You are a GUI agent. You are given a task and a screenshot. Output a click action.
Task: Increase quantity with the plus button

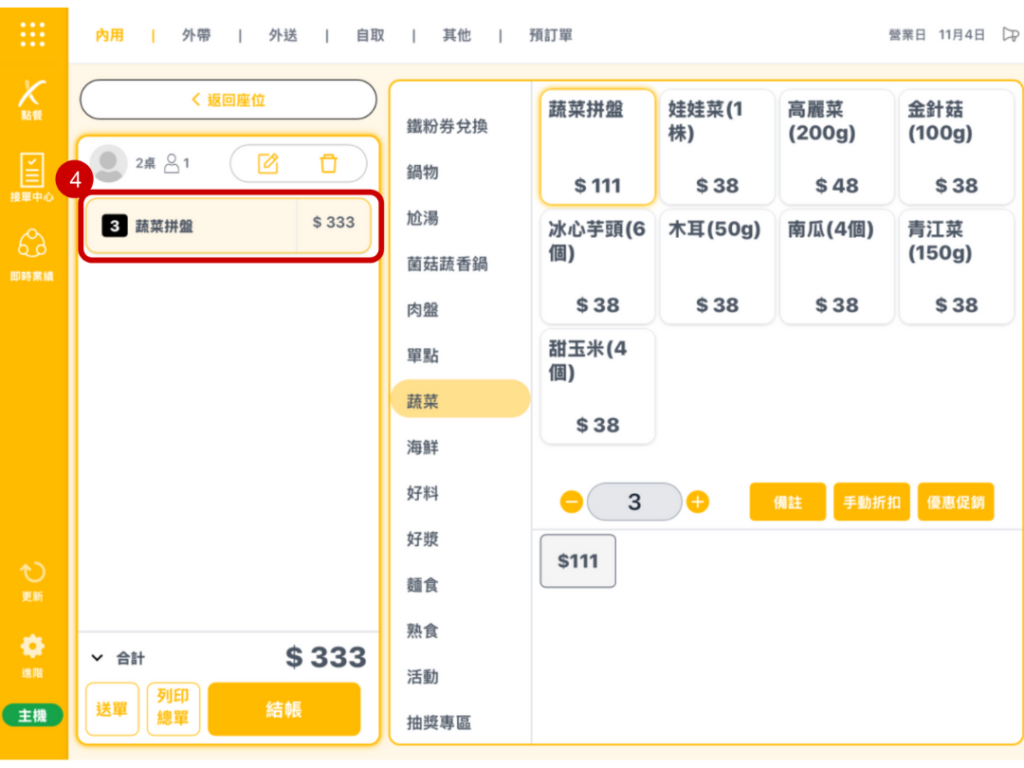(x=698, y=502)
